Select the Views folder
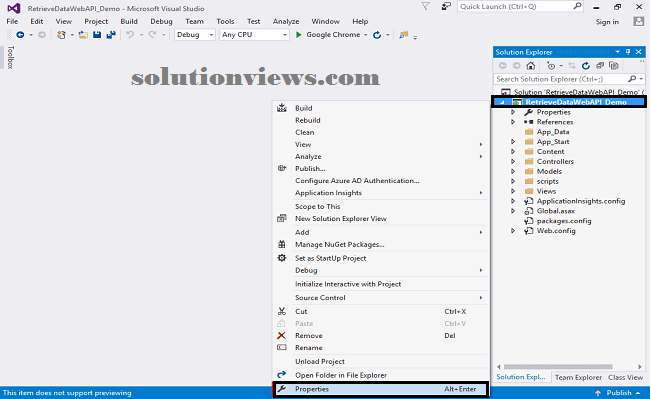This screenshot has height=399, width=651. click(x=546, y=191)
